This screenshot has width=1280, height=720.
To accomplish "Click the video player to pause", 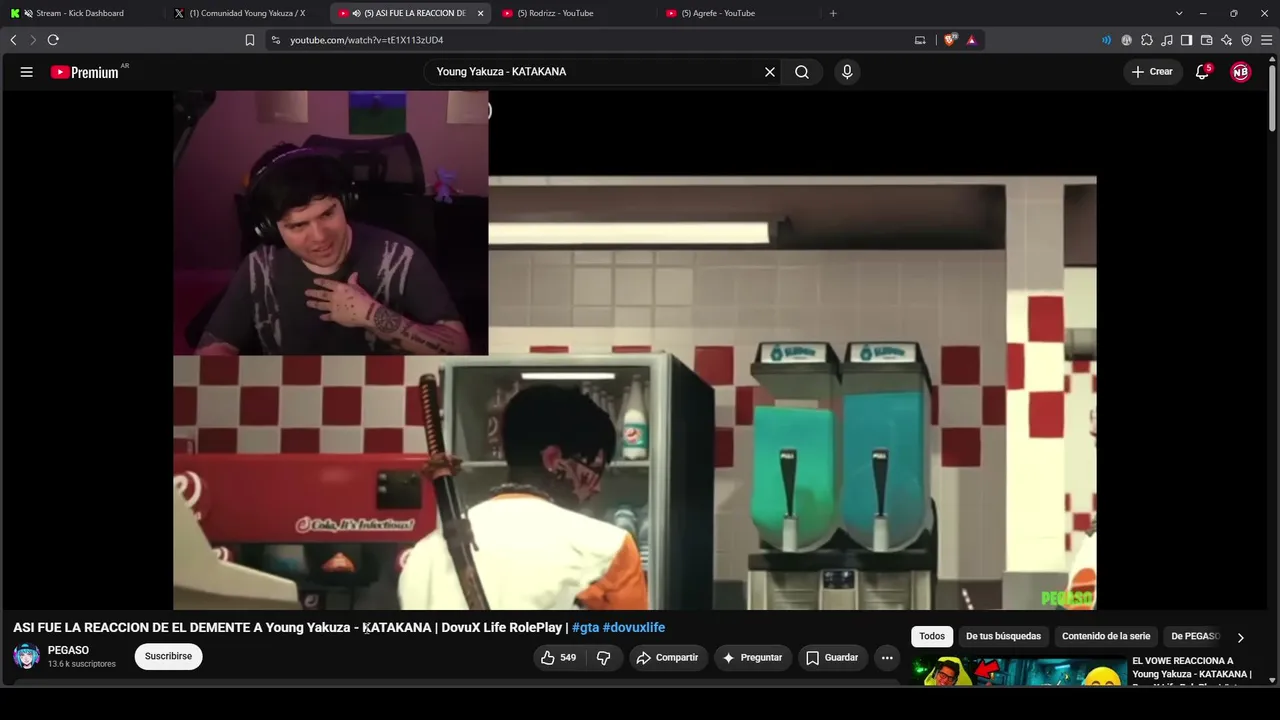I will pyautogui.click(x=635, y=350).
